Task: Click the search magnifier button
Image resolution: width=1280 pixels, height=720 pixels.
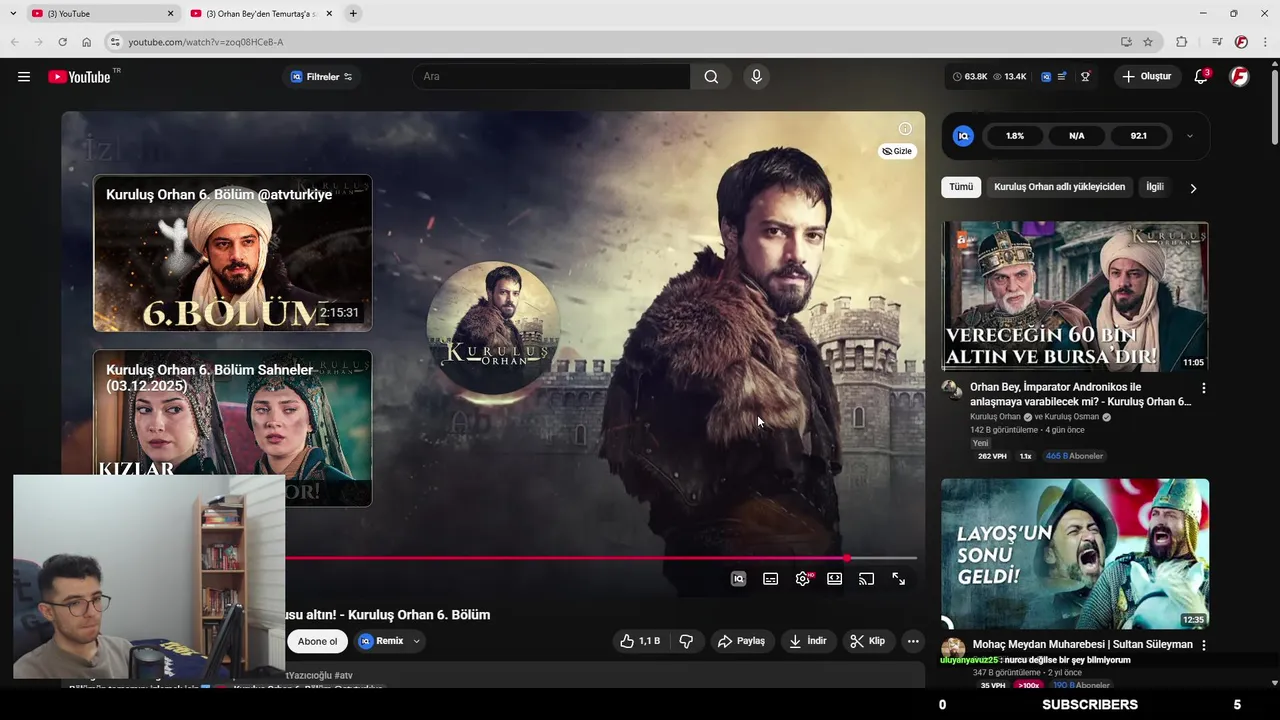Action: [711, 77]
